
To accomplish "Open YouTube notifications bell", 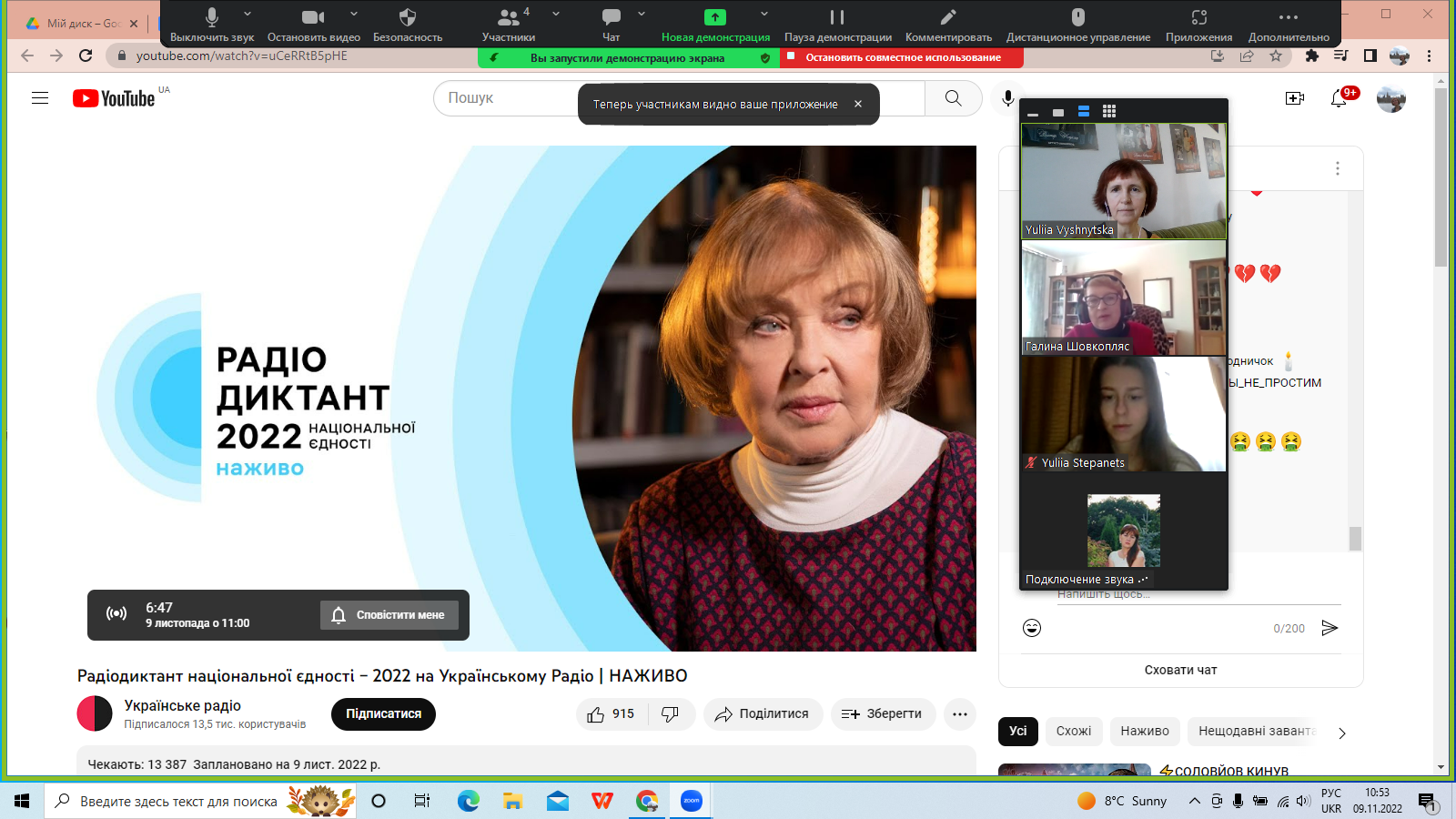I will point(1339,98).
